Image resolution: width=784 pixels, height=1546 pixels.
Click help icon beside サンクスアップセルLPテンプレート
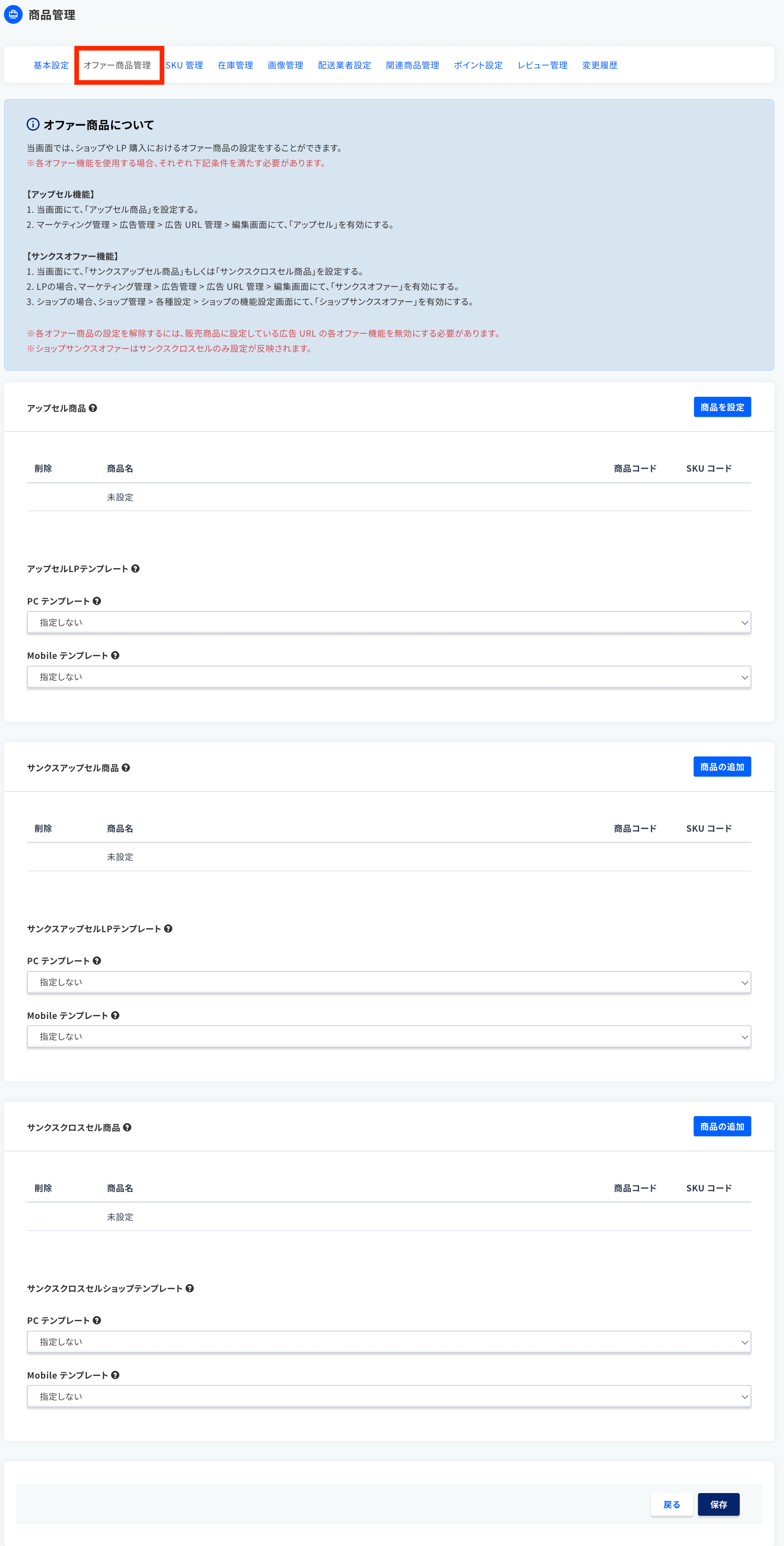168,929
